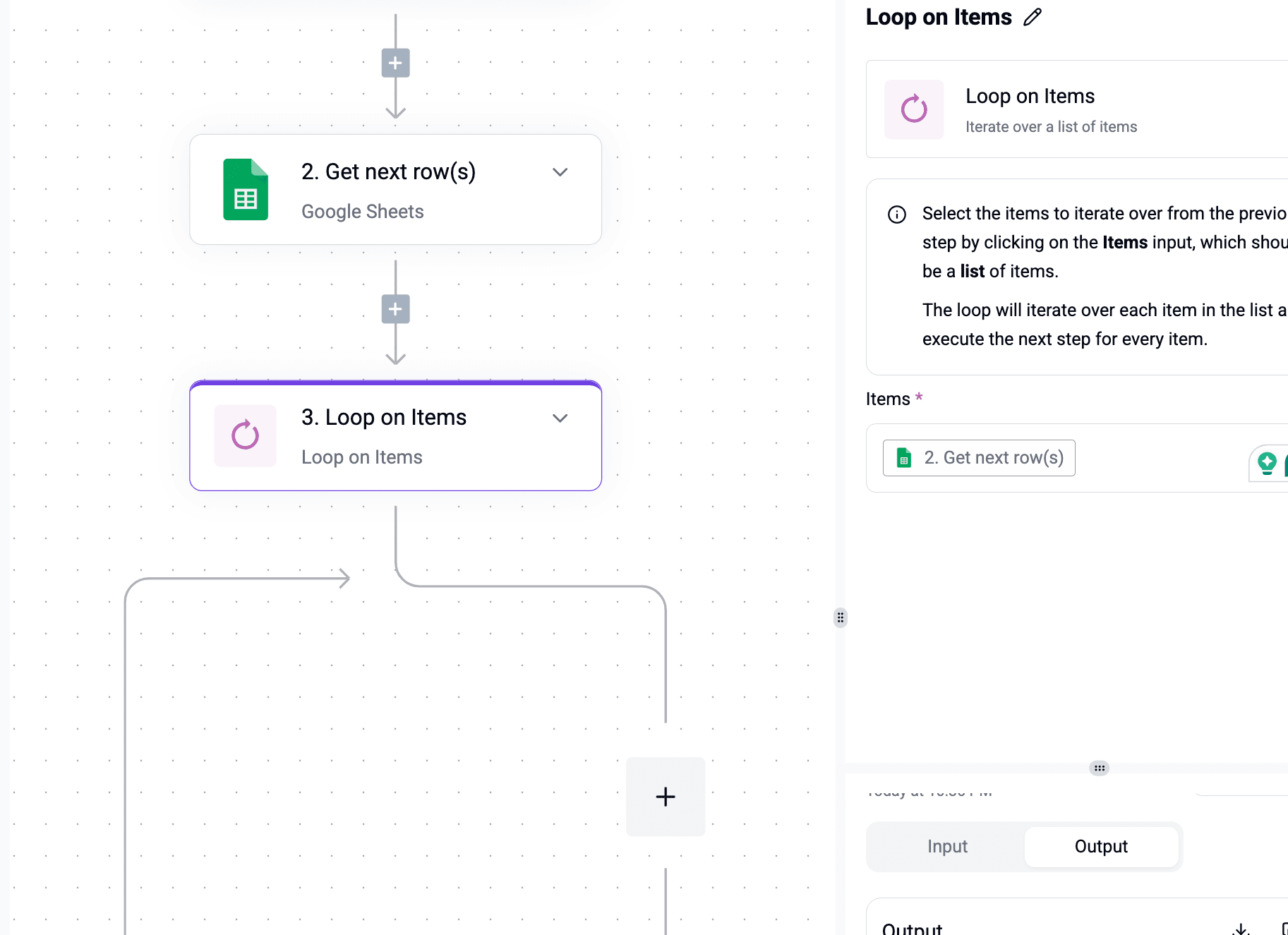
Task: Click the Google Sheets icon on step 2
Action: (245, 190)
